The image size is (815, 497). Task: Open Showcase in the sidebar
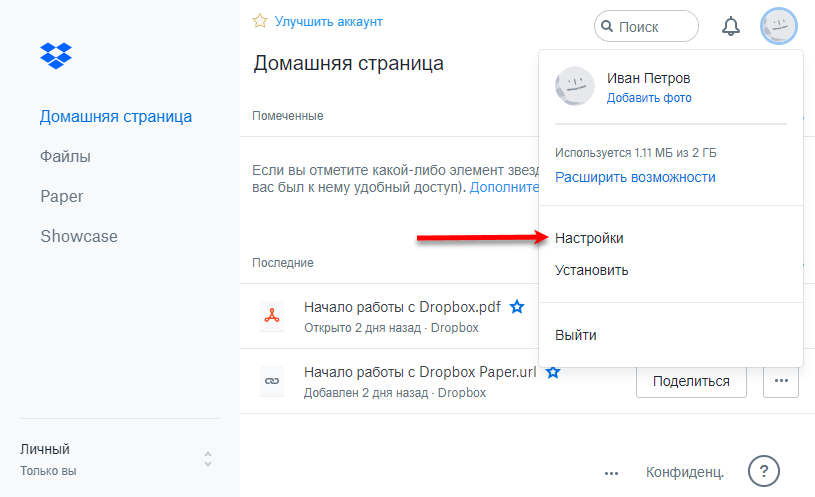click(x=79, y=237)
